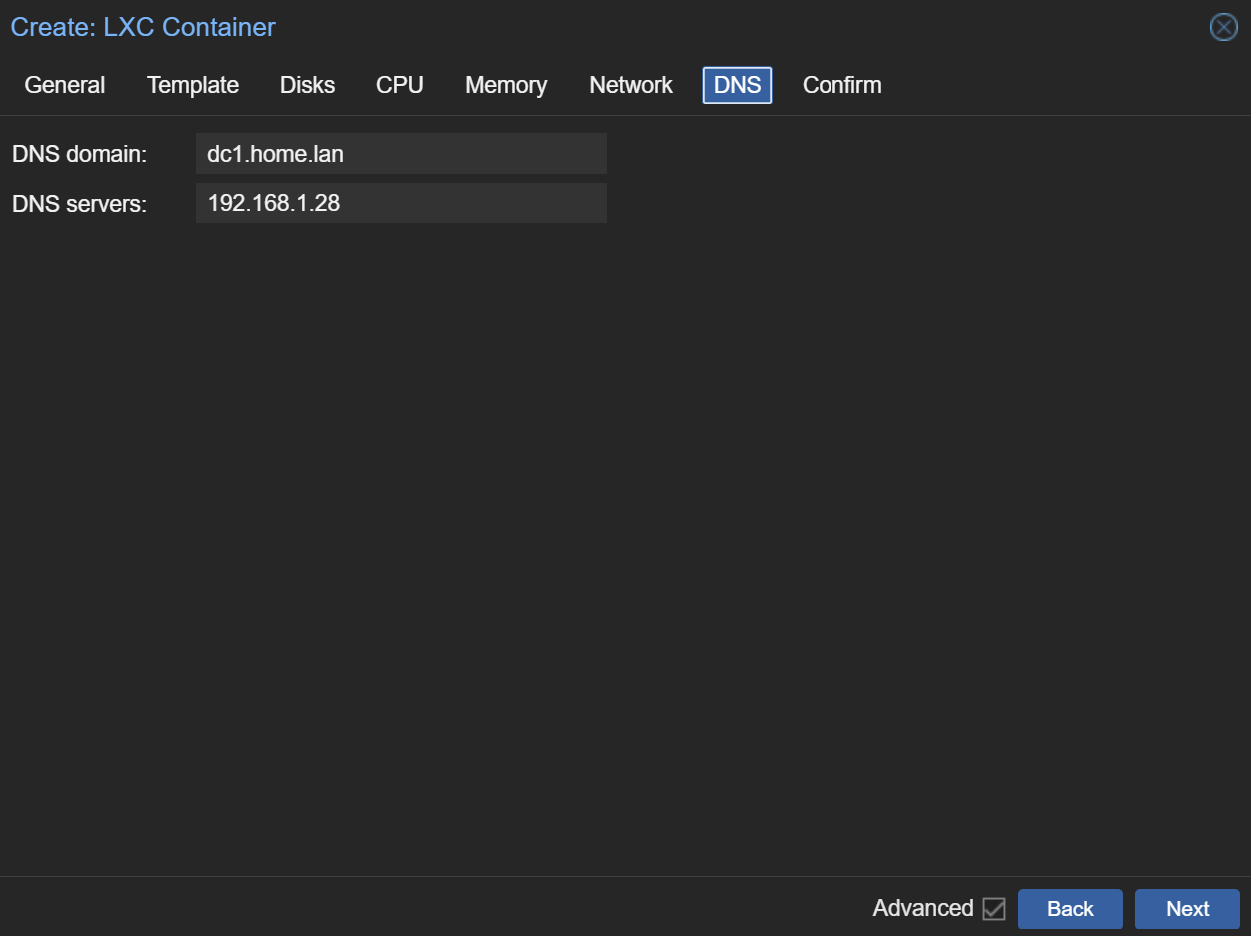Switch to the Network tab

pyautogui.click(x=631, y=86)
